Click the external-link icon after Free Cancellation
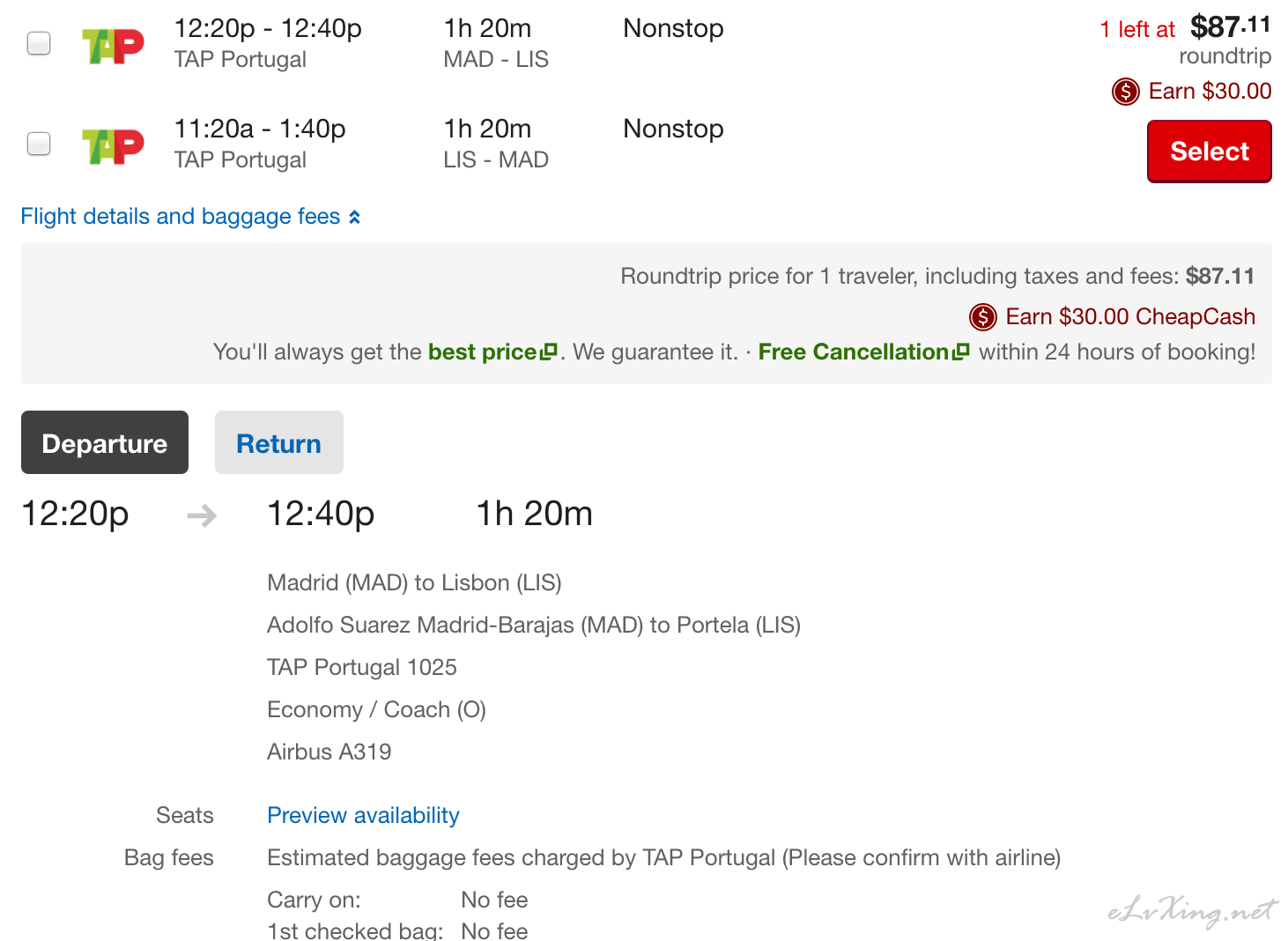 point(960,352)
